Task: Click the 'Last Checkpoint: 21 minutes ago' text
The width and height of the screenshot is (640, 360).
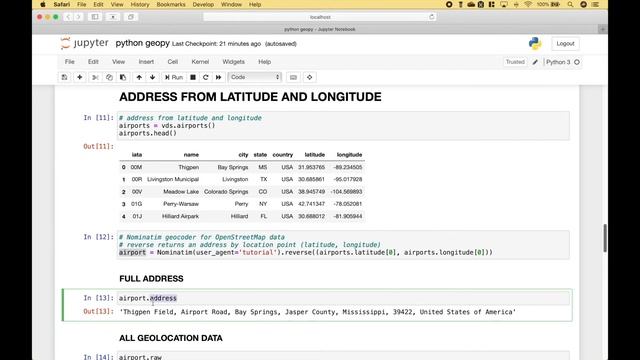Action: point(216,44)
